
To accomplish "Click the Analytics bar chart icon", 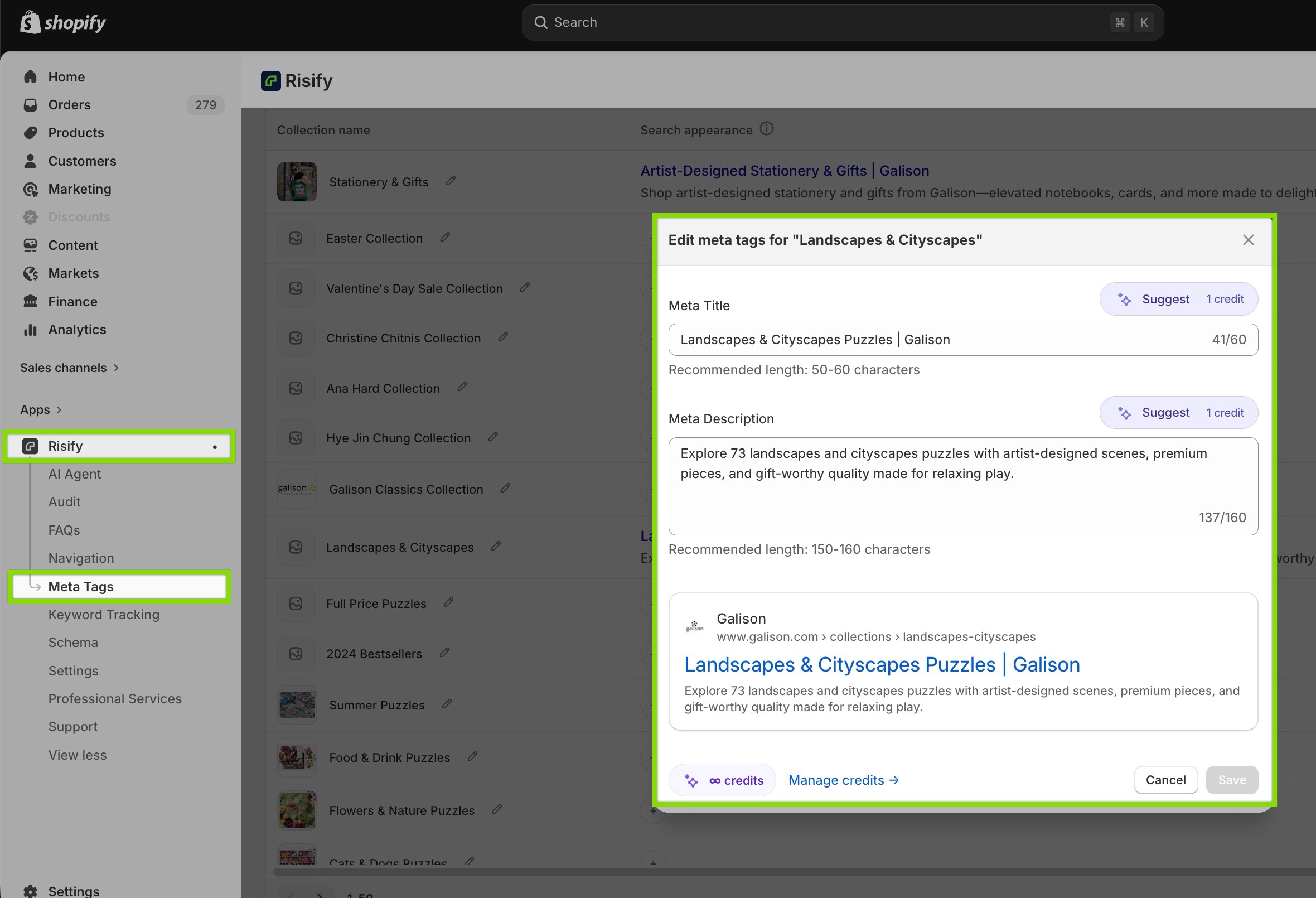I will [31, 329].
